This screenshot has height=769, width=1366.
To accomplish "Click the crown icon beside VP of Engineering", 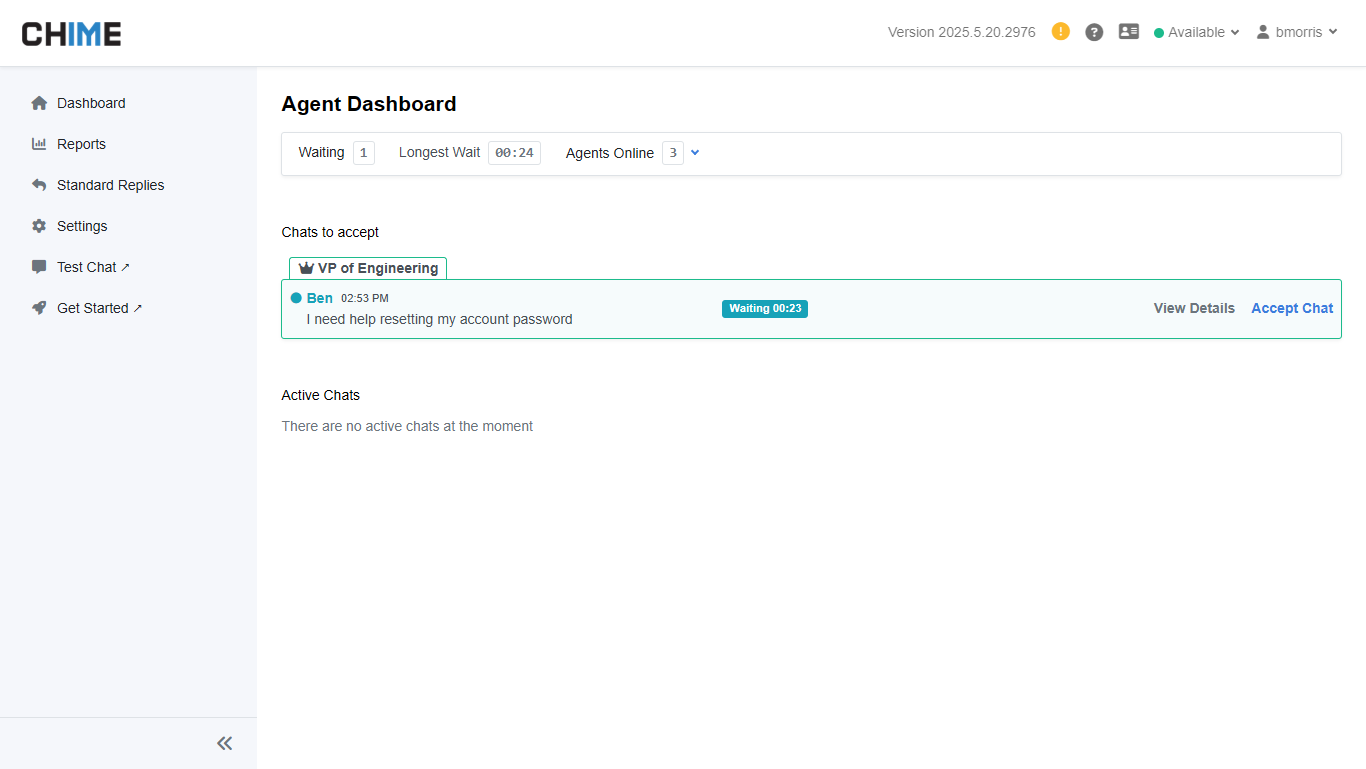I will pos(306,268).
